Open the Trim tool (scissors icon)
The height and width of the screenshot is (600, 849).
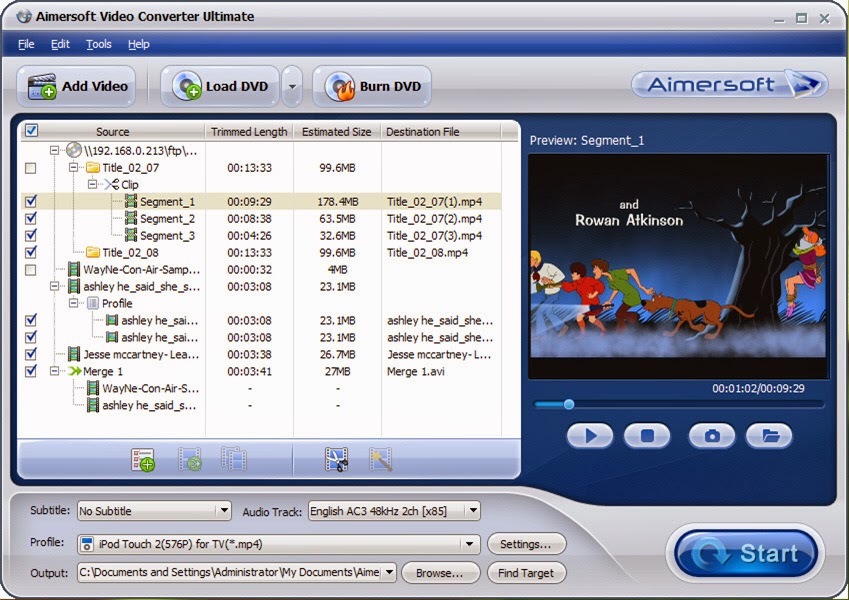click(335, 461)
